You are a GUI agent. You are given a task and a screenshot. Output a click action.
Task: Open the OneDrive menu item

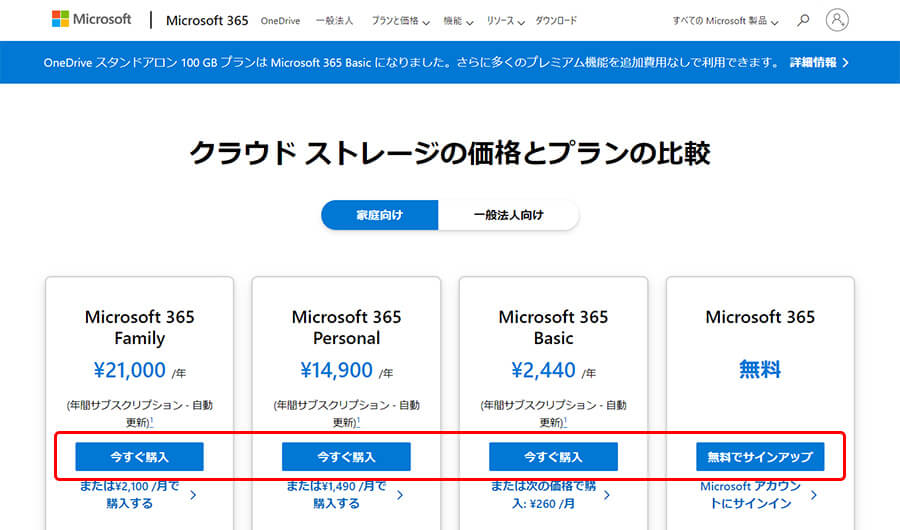tap(280, 21)
